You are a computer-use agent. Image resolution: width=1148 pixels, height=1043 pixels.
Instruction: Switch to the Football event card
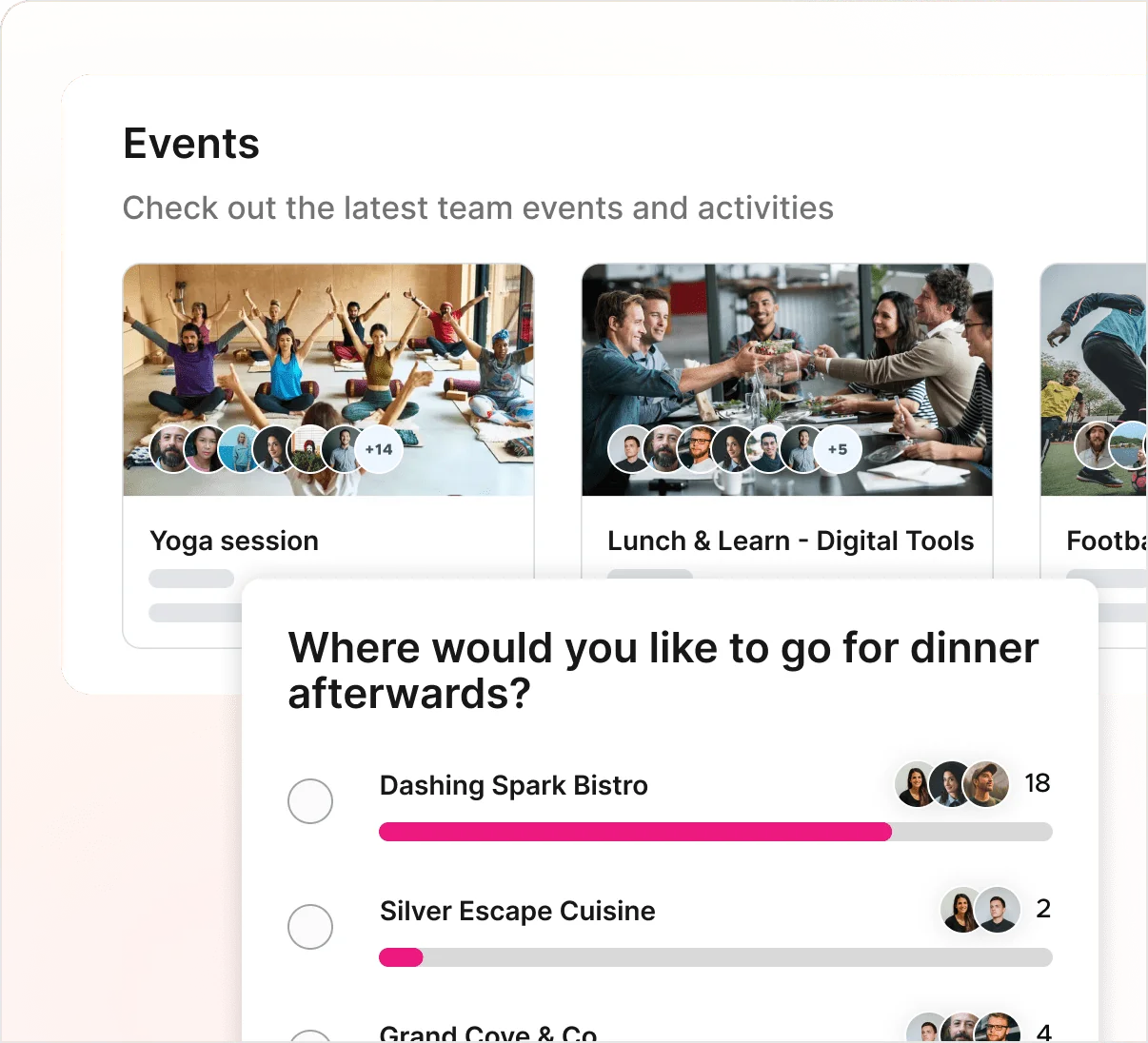[x=1104, y=541]
